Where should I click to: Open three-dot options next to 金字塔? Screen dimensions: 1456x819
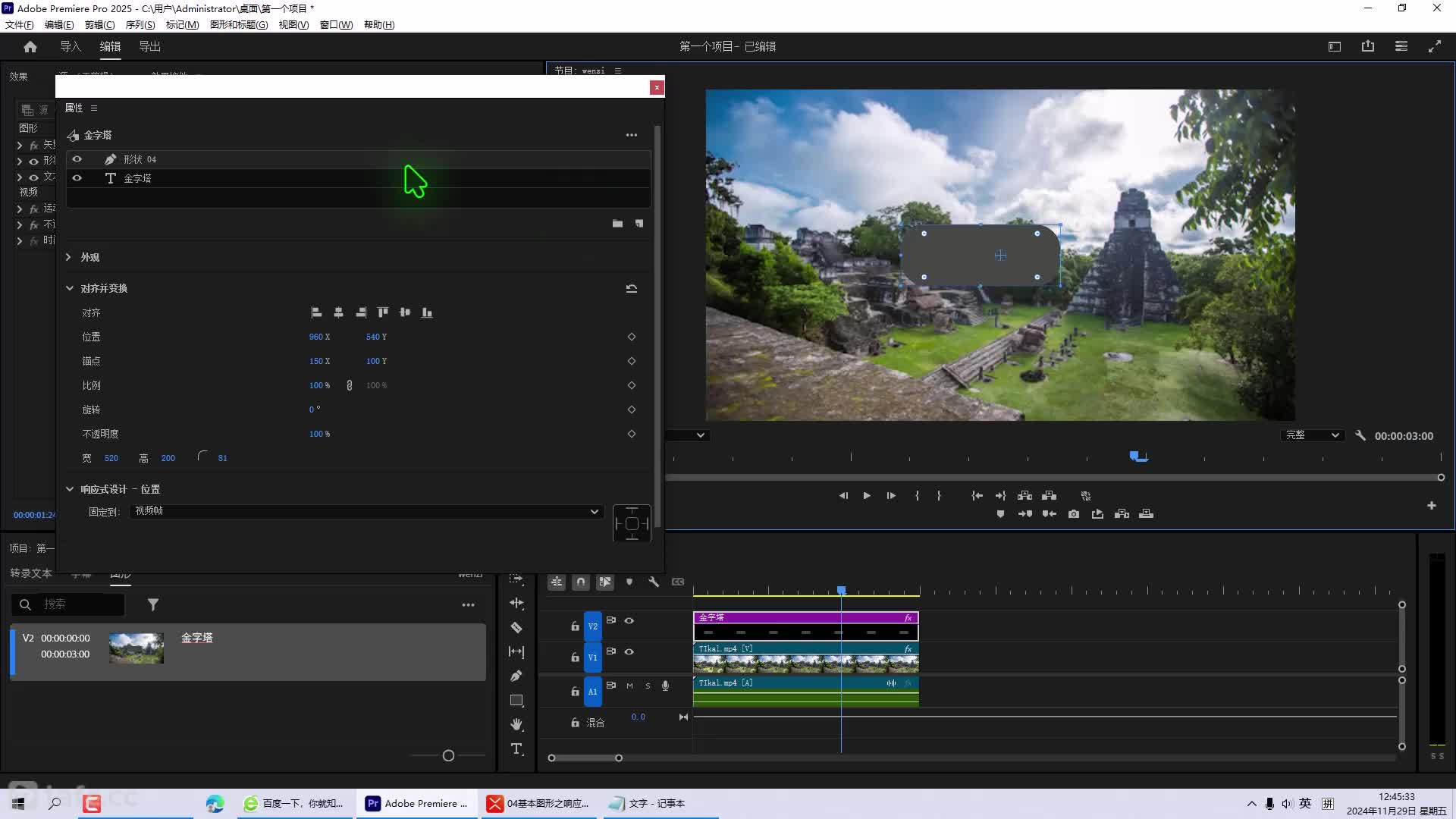pos(632,135)
